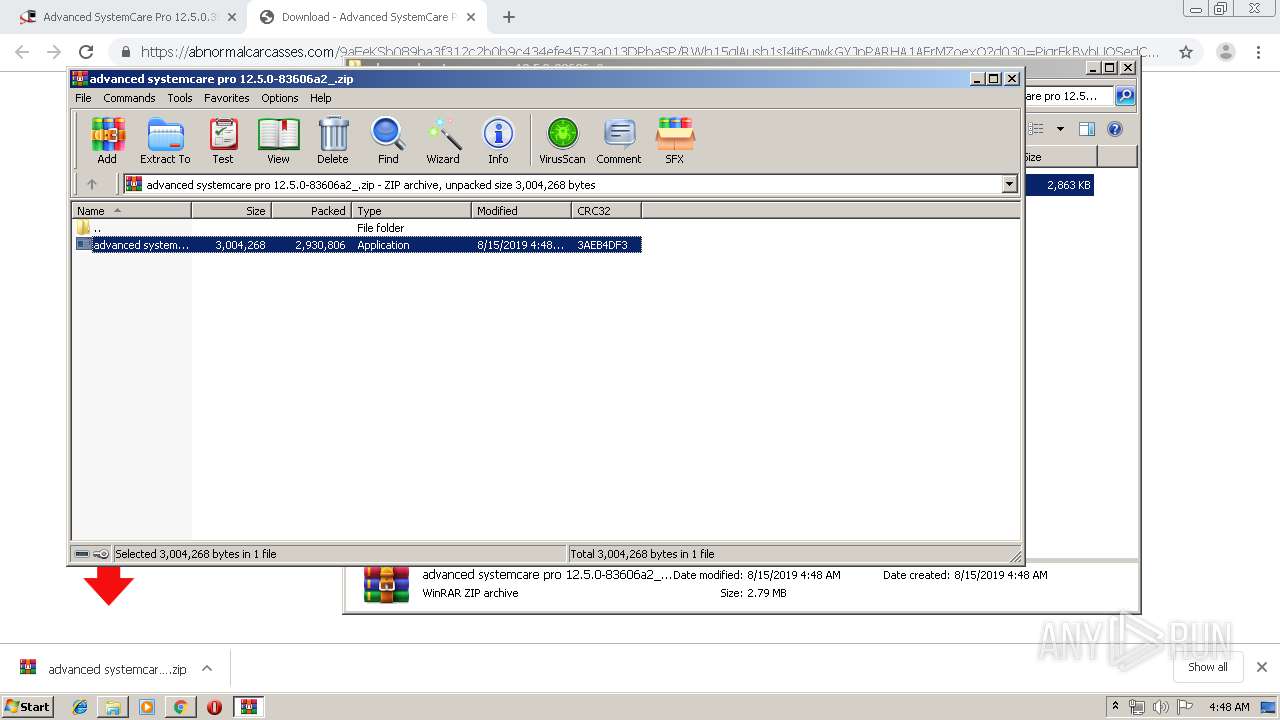The image size is (1280, 720).
Task: Close the downloads bar
Action: click(x=1262, y=667)
